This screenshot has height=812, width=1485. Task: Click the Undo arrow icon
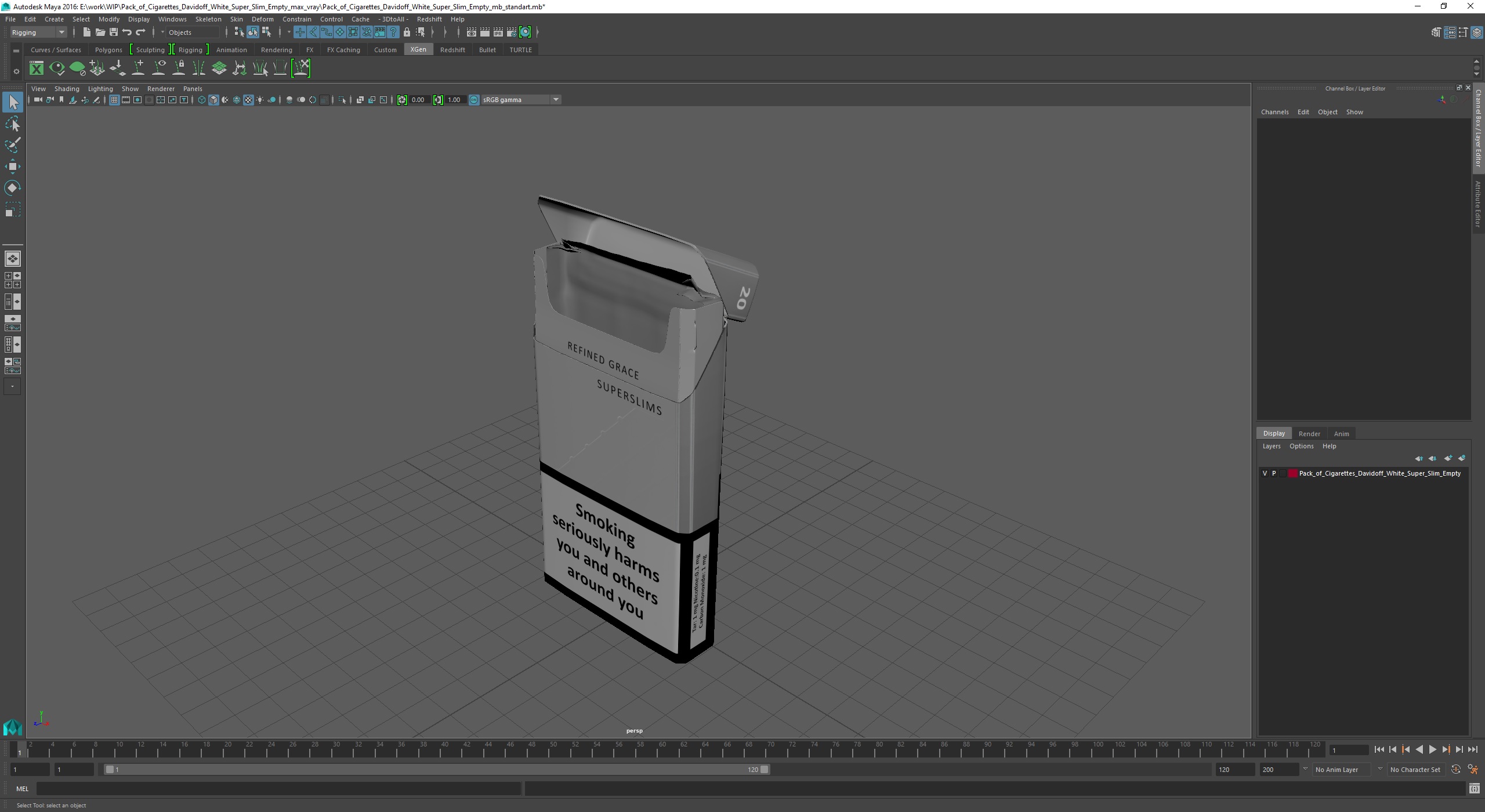[x=127, y=32]
